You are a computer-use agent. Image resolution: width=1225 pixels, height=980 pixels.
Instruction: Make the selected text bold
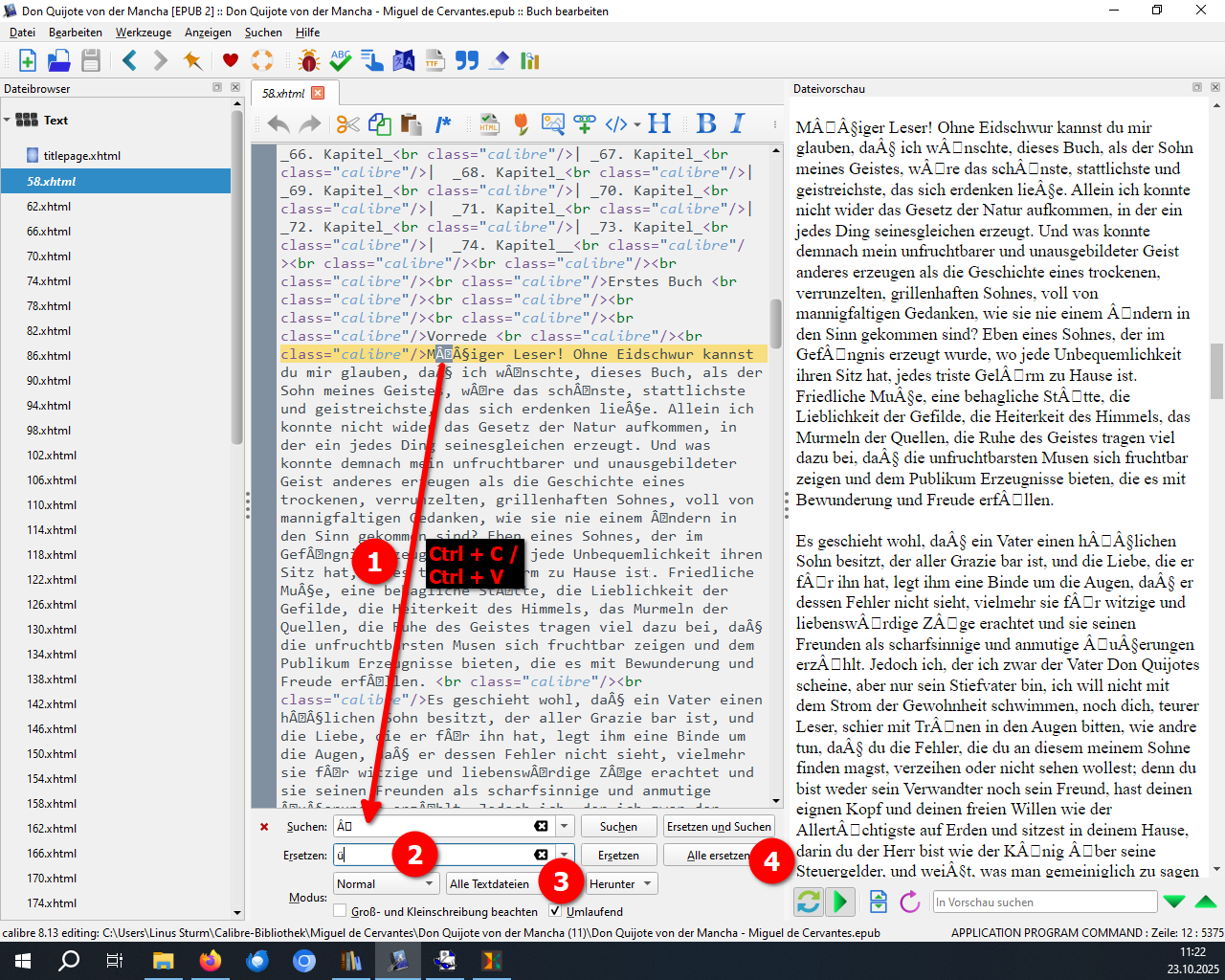coord(706,123)
